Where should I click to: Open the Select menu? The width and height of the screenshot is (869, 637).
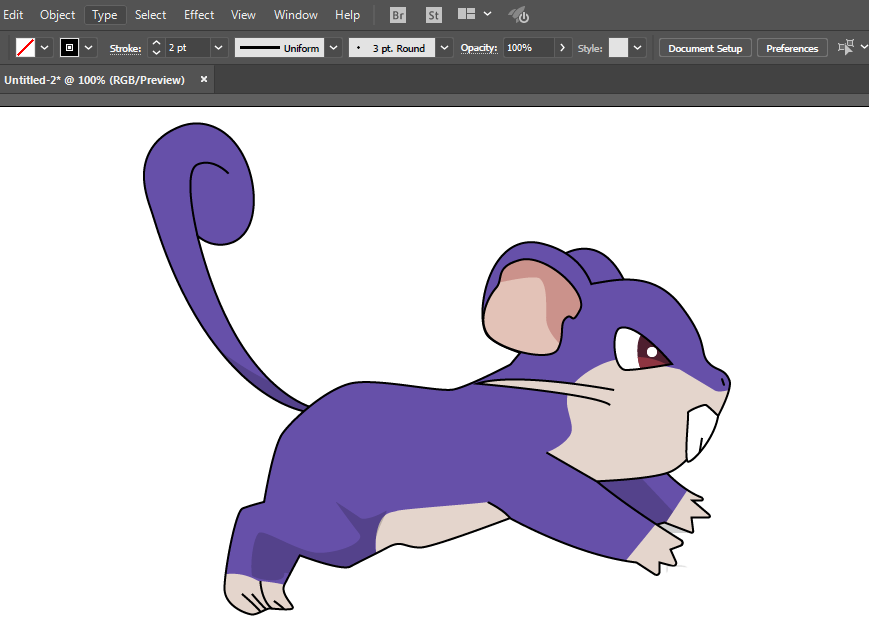tap(150, 15)
